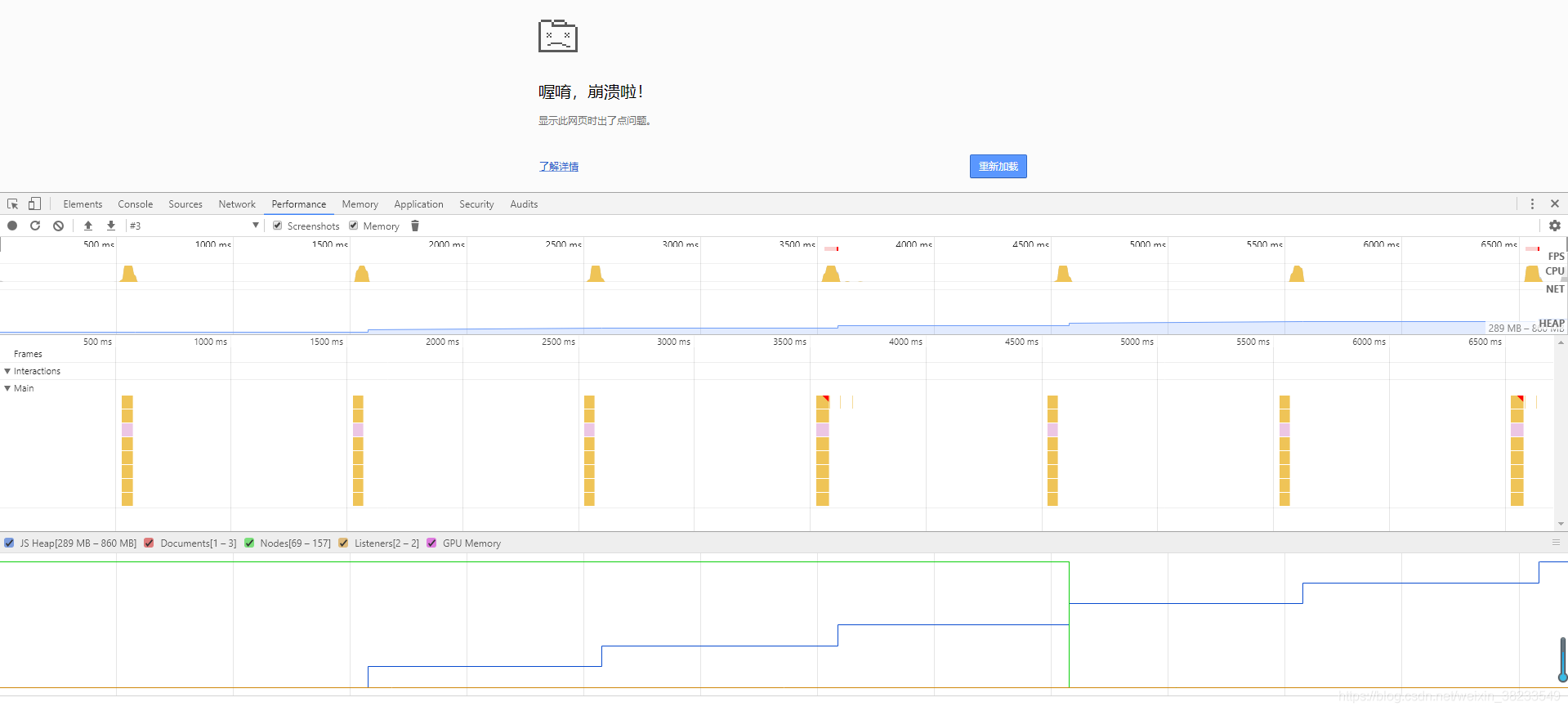
Task: Clear the performance recording
Action: pos(58,226)
